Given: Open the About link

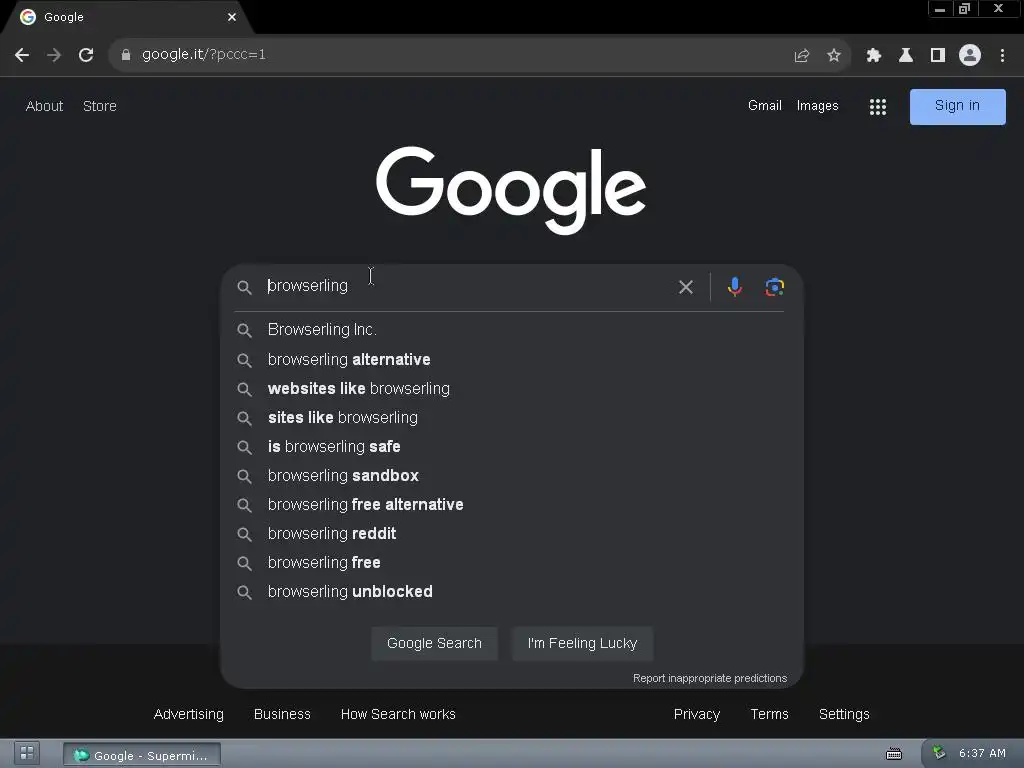Looking at the screenshot, I should pyautogui.click(x=44, y=106).
